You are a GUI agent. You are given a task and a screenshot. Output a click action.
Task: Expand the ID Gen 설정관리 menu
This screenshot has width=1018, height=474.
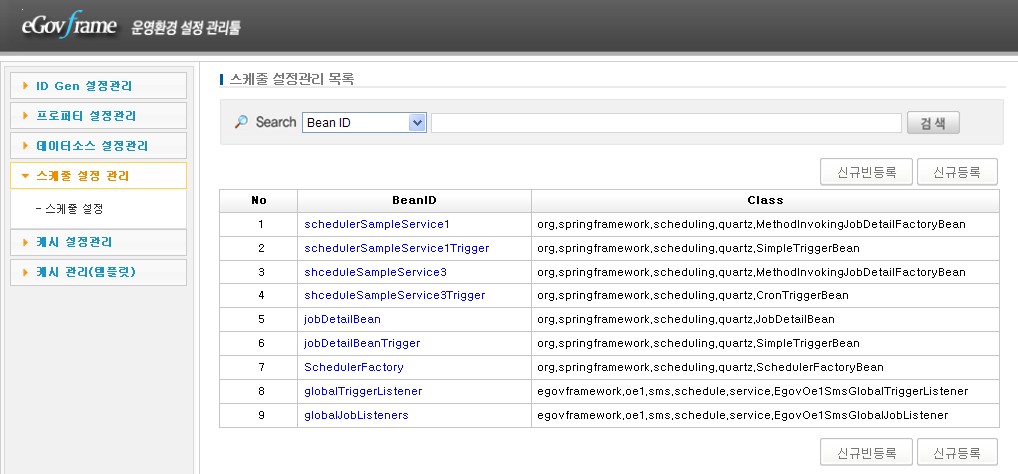pos(98,86)
